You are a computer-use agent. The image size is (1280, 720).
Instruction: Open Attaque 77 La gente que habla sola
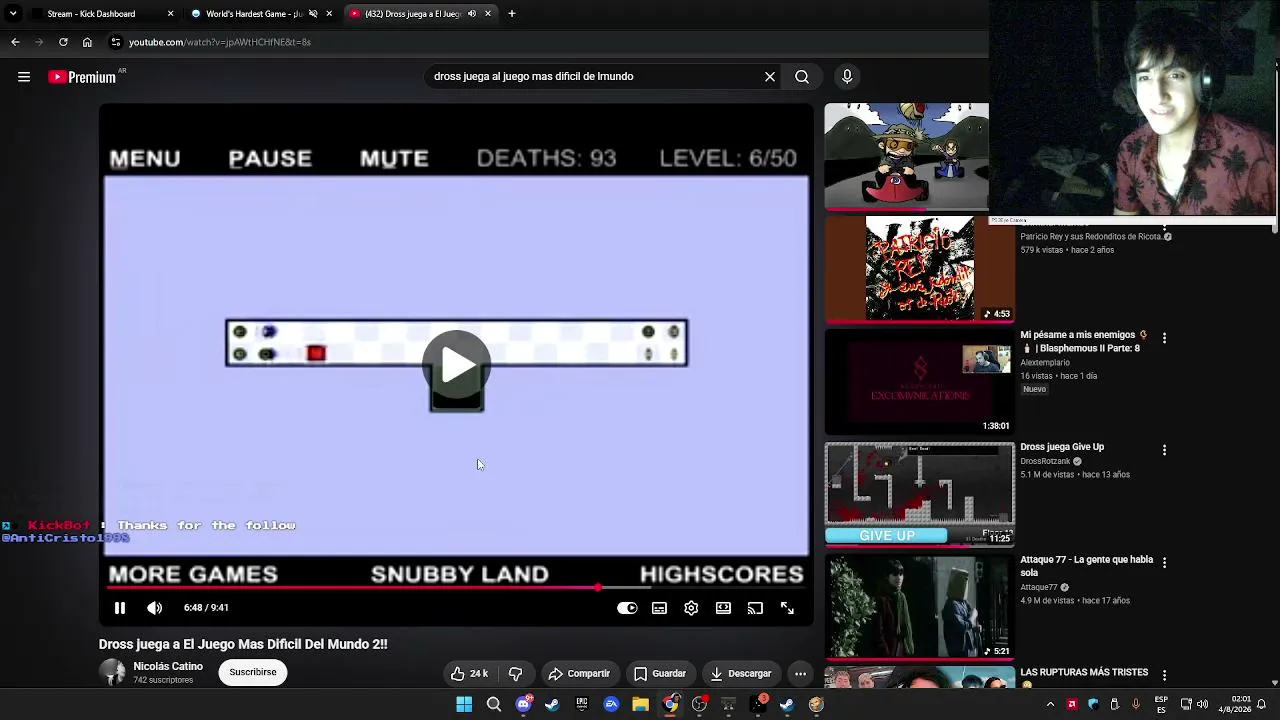(1086, 566)
